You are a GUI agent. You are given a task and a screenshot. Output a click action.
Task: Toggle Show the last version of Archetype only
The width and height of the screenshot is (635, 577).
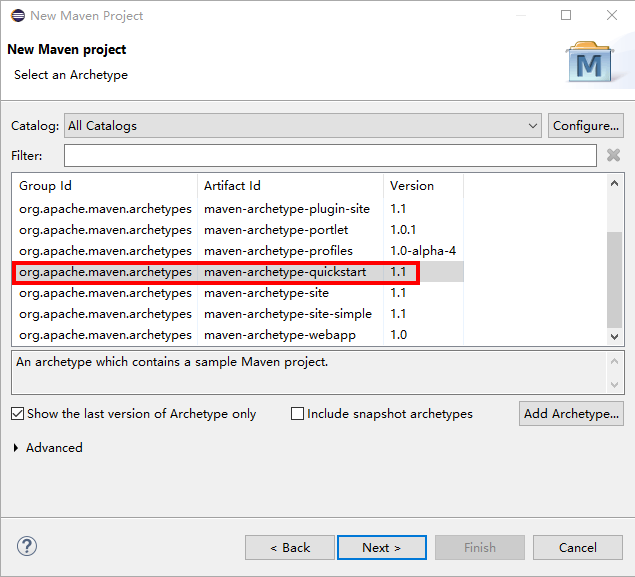click(17, 414)
